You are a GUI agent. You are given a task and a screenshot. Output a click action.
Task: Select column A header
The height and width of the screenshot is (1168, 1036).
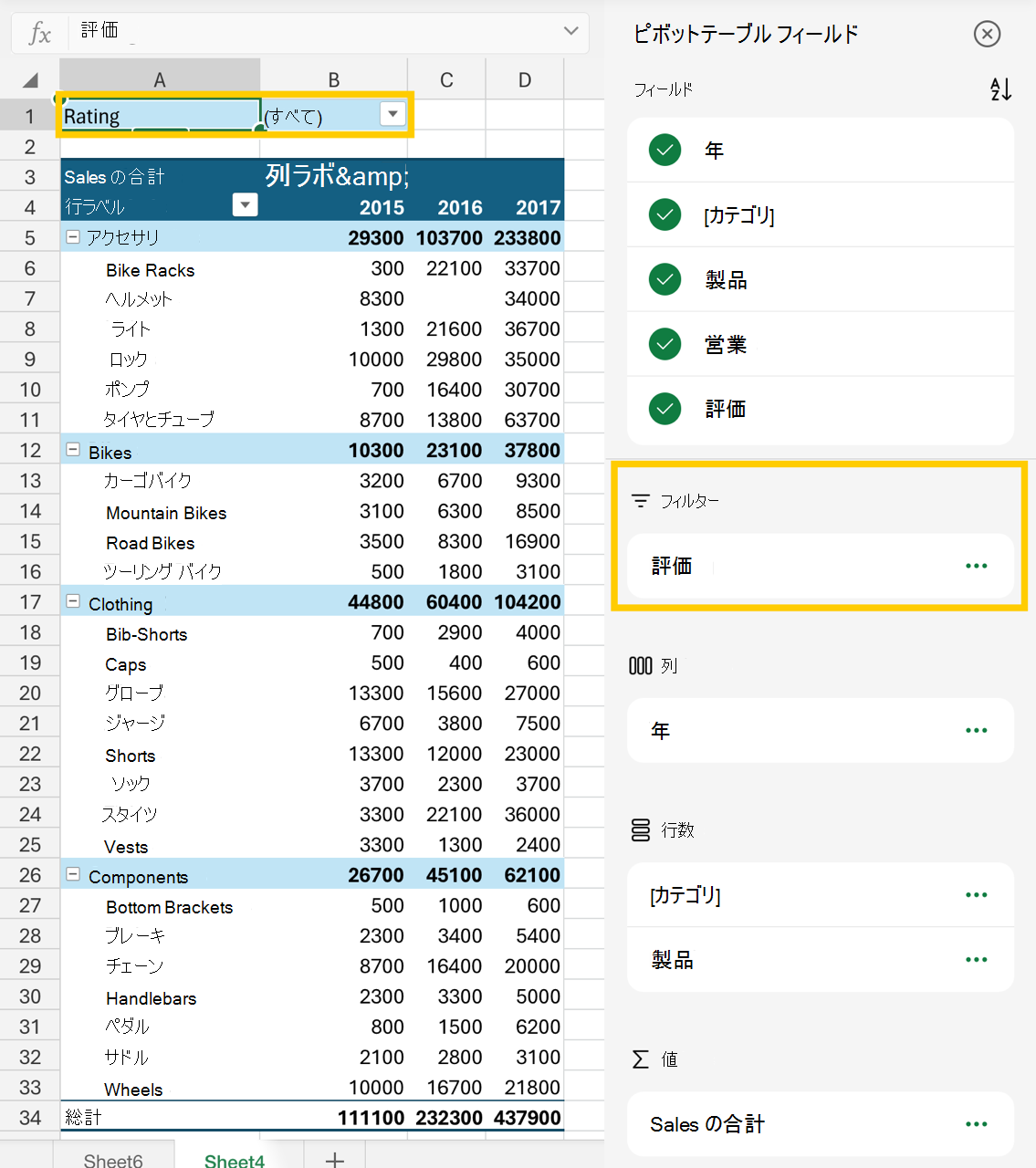click(x=160, y=79)
